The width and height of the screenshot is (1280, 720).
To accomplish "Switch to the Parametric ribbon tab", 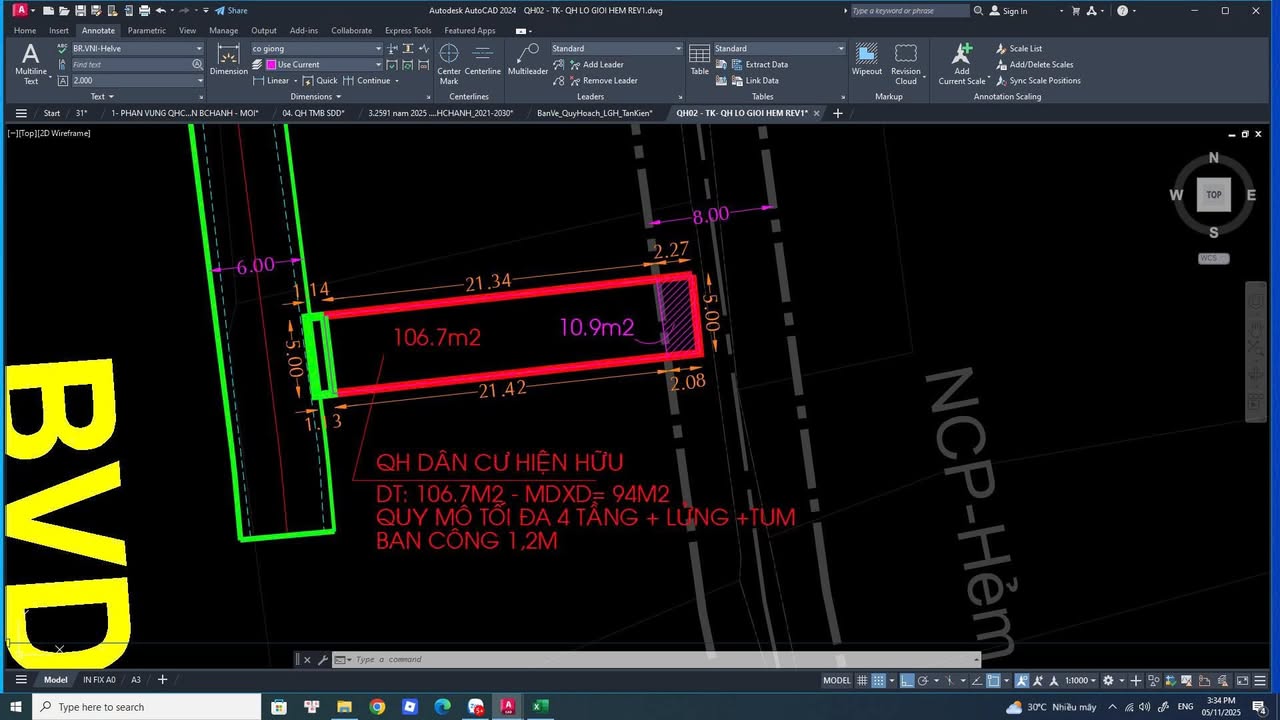I will 146,30.
